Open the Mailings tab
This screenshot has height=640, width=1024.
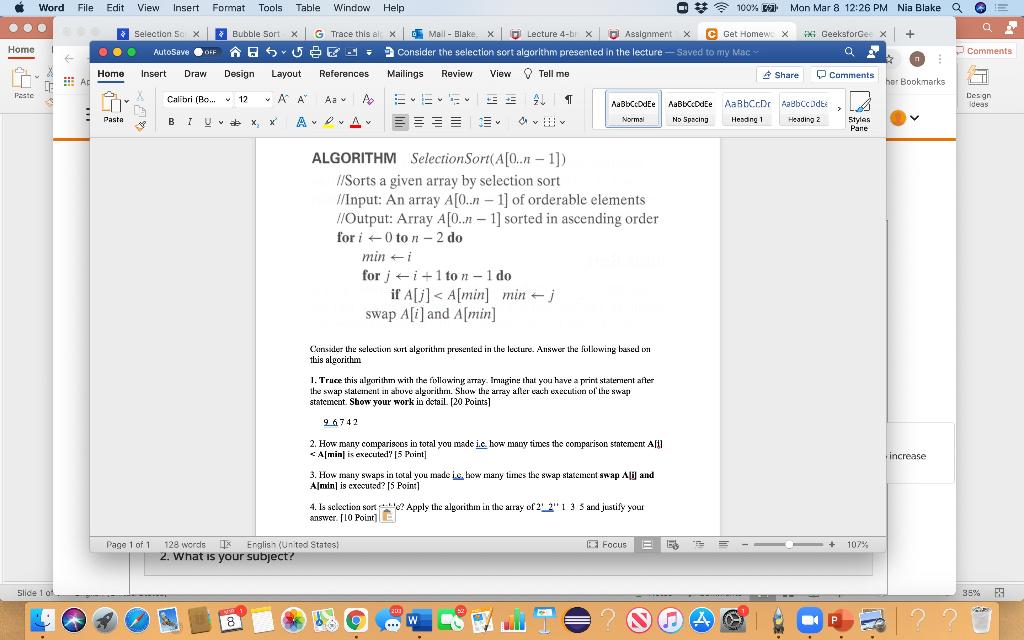tap(404, 73)
